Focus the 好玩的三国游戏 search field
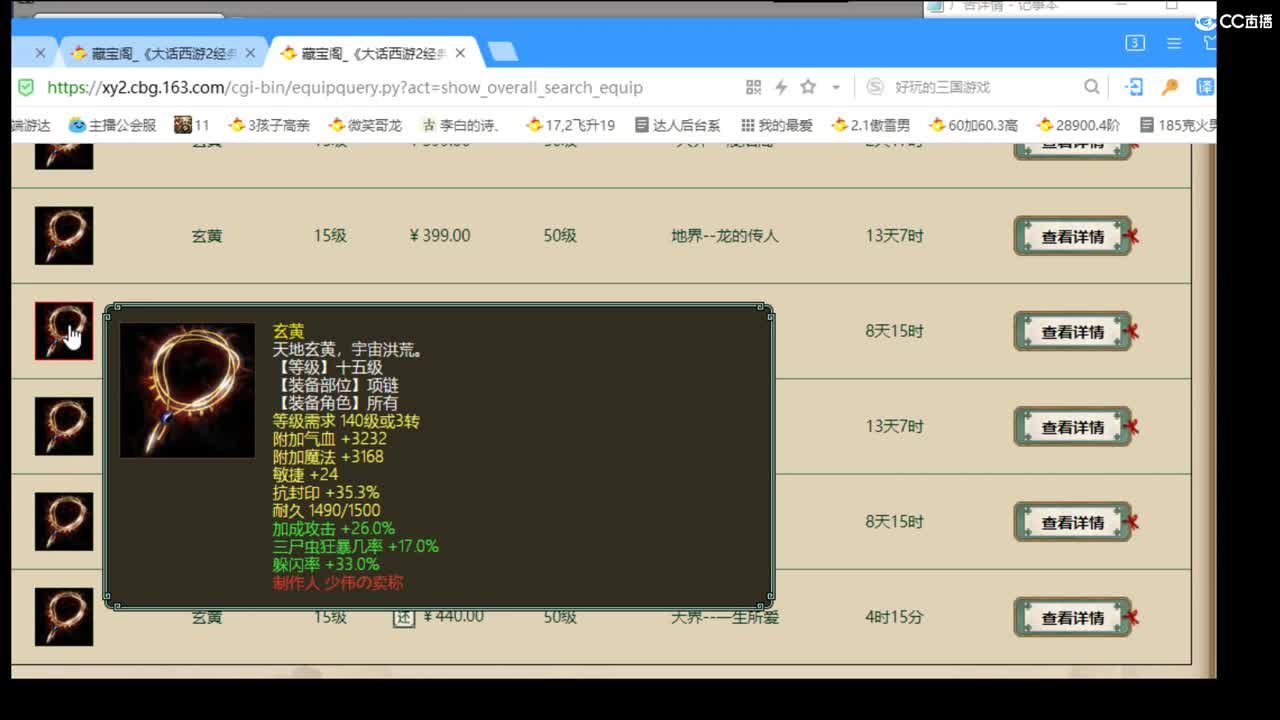 942,87
